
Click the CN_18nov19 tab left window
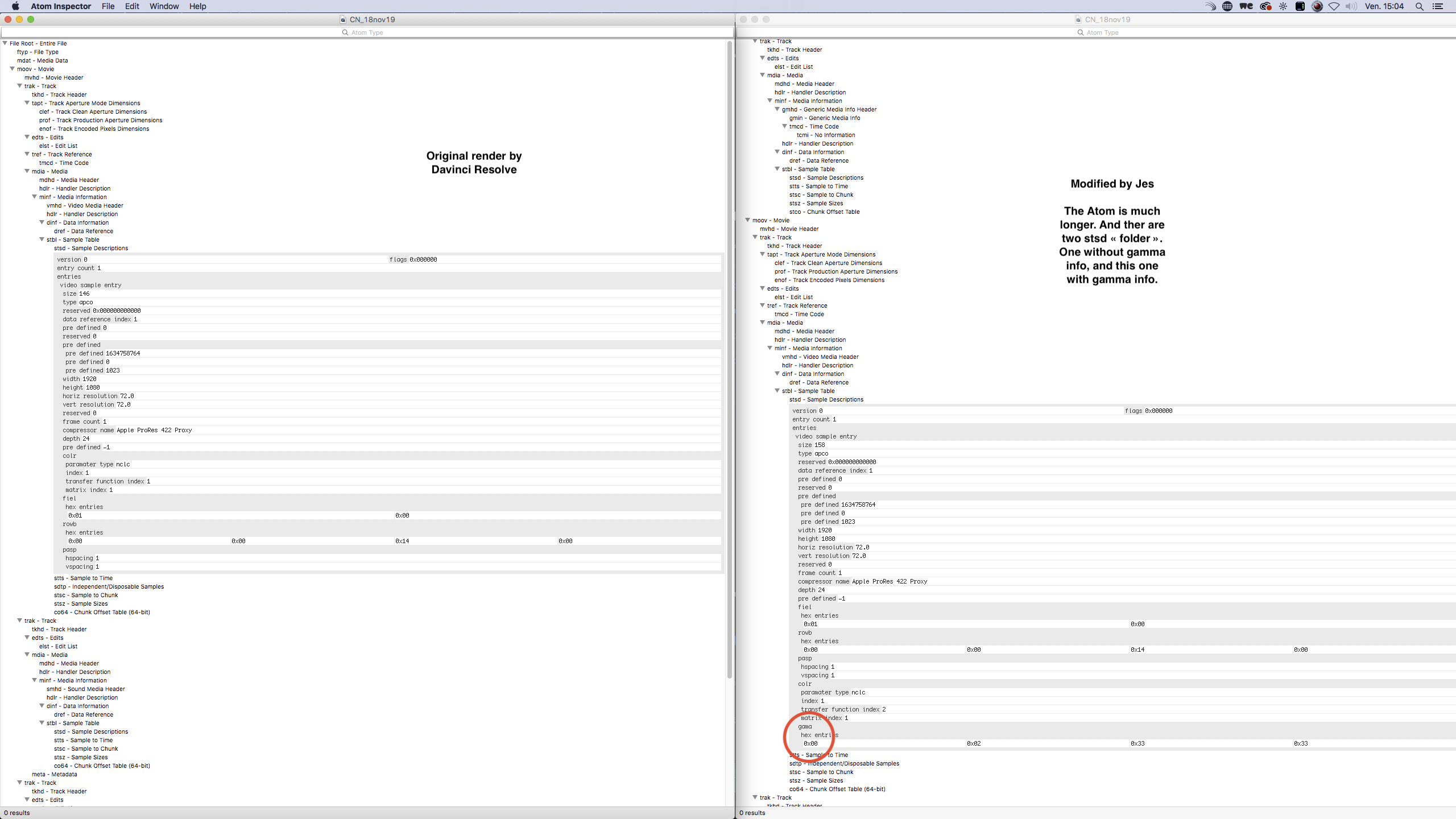[371, 19]
